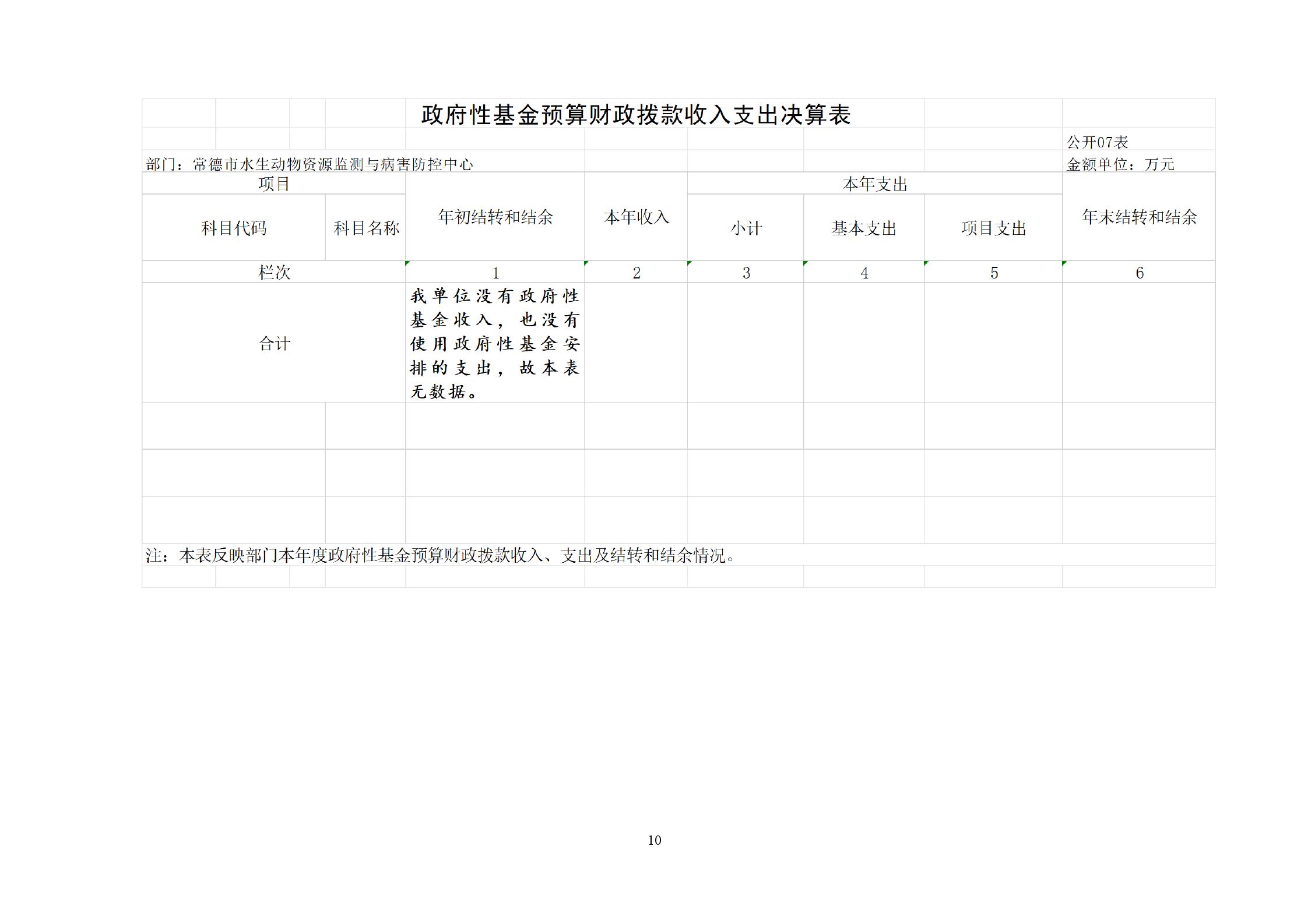
Task: Select the 年初结转和结余 header cell
Action: pos(495,217)
